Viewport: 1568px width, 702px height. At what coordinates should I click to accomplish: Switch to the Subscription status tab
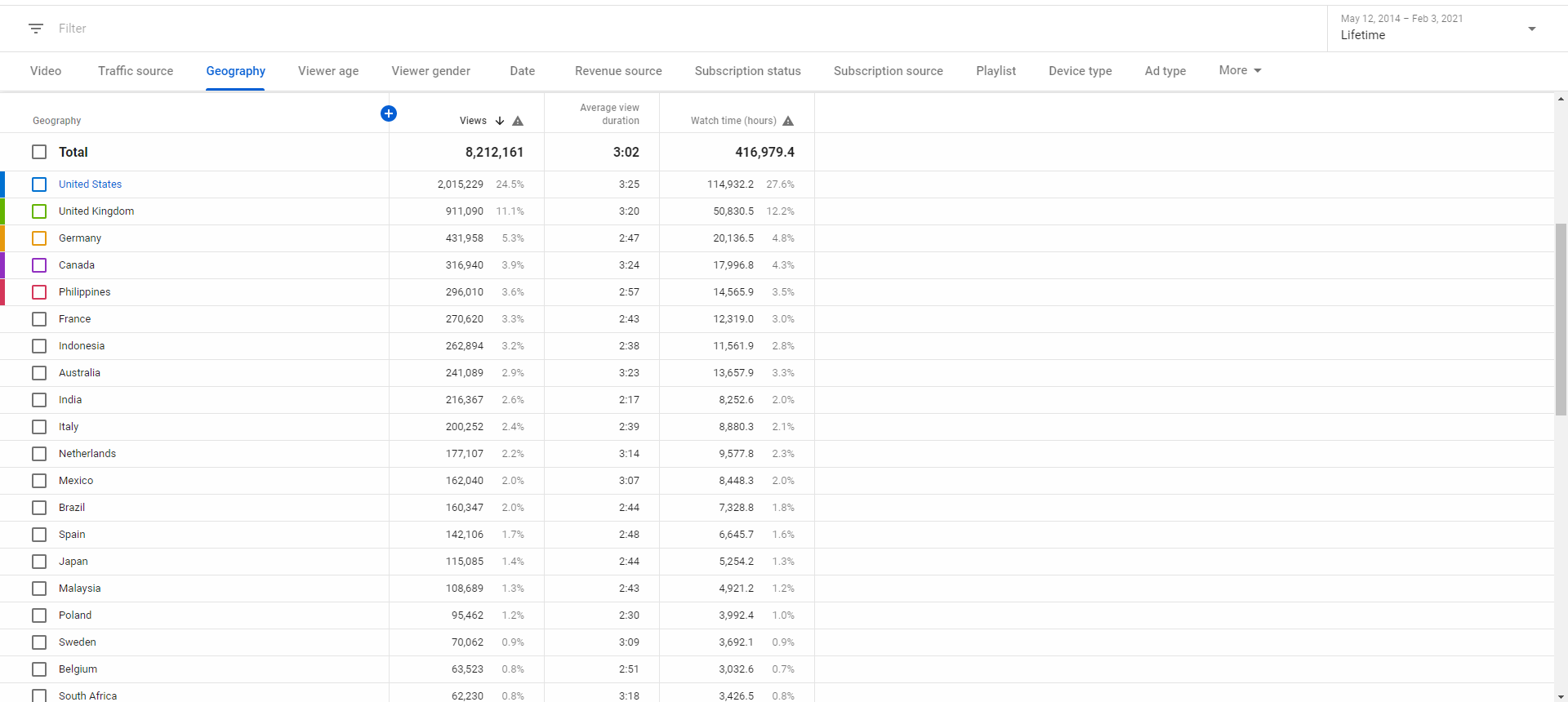pos(748,71)
